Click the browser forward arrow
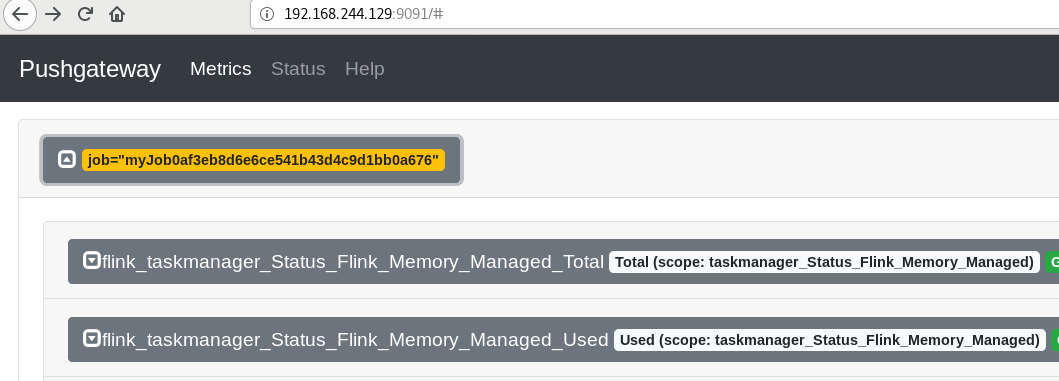 [53, 14]
